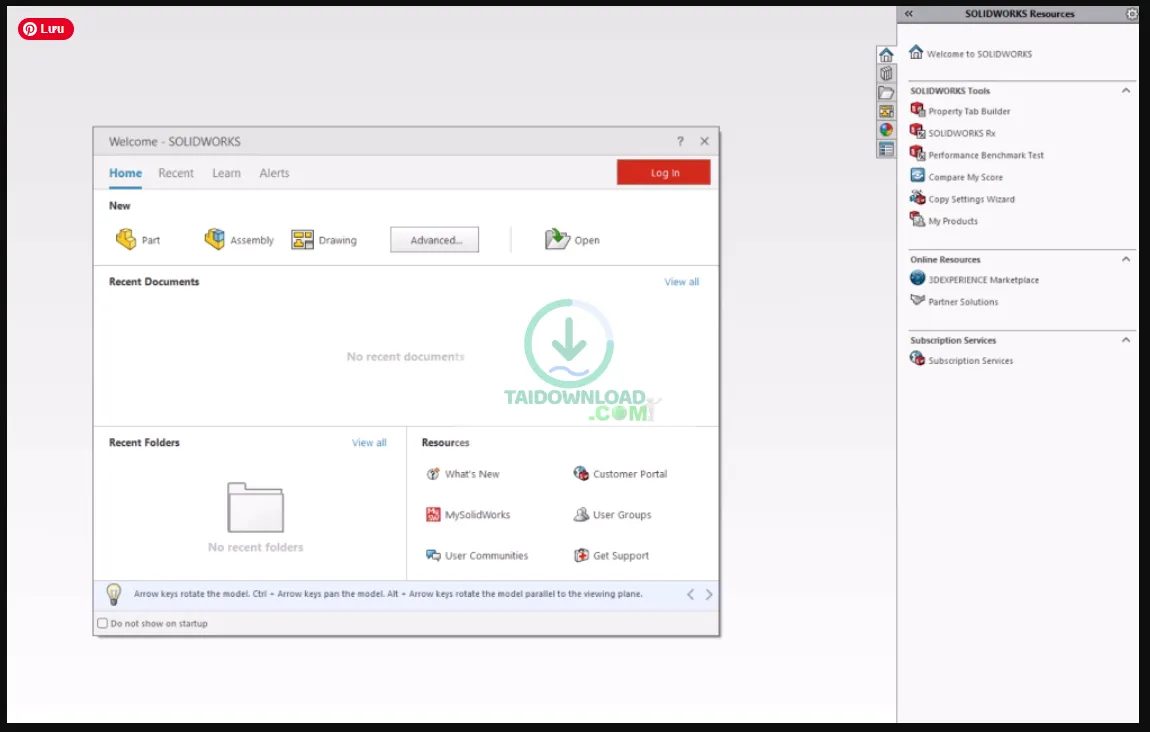1150x732 pixels.
Task: Switch to the Learn tab
Action: [x=226, y=173]
